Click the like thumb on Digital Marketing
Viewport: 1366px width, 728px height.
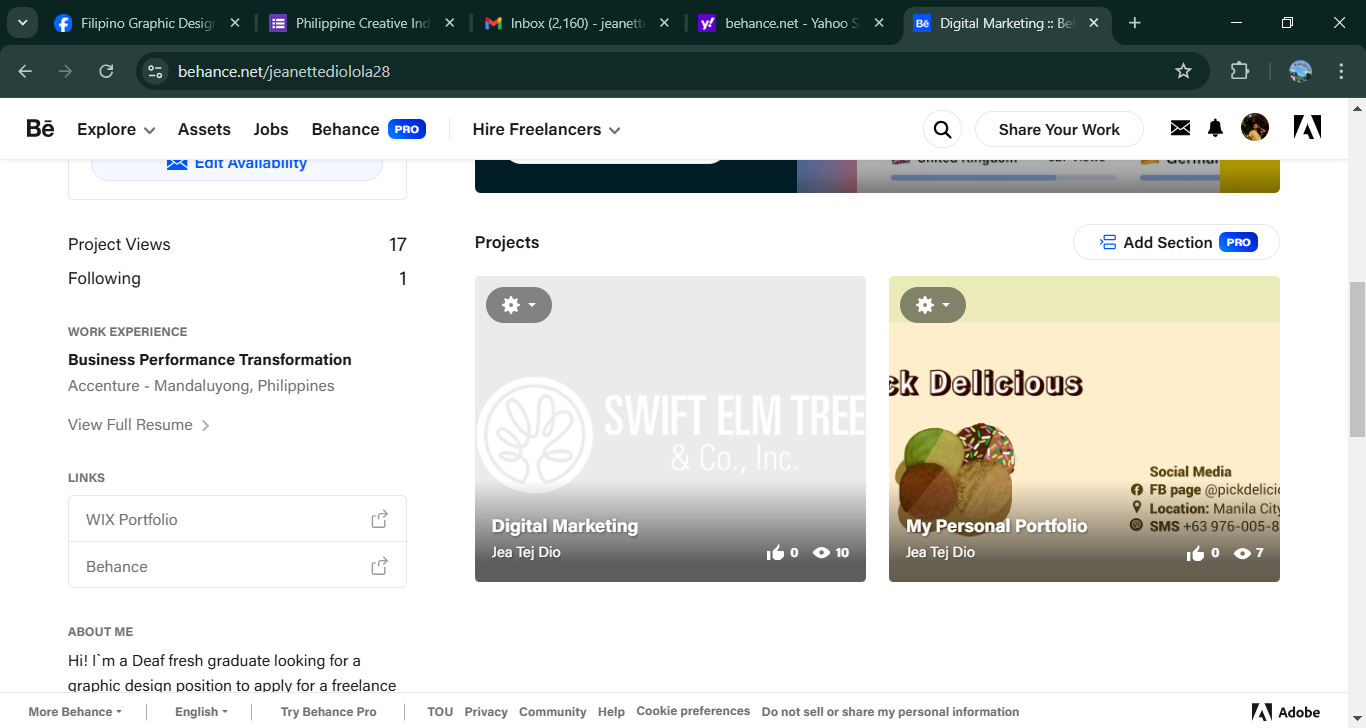click(x=775, y=553)
